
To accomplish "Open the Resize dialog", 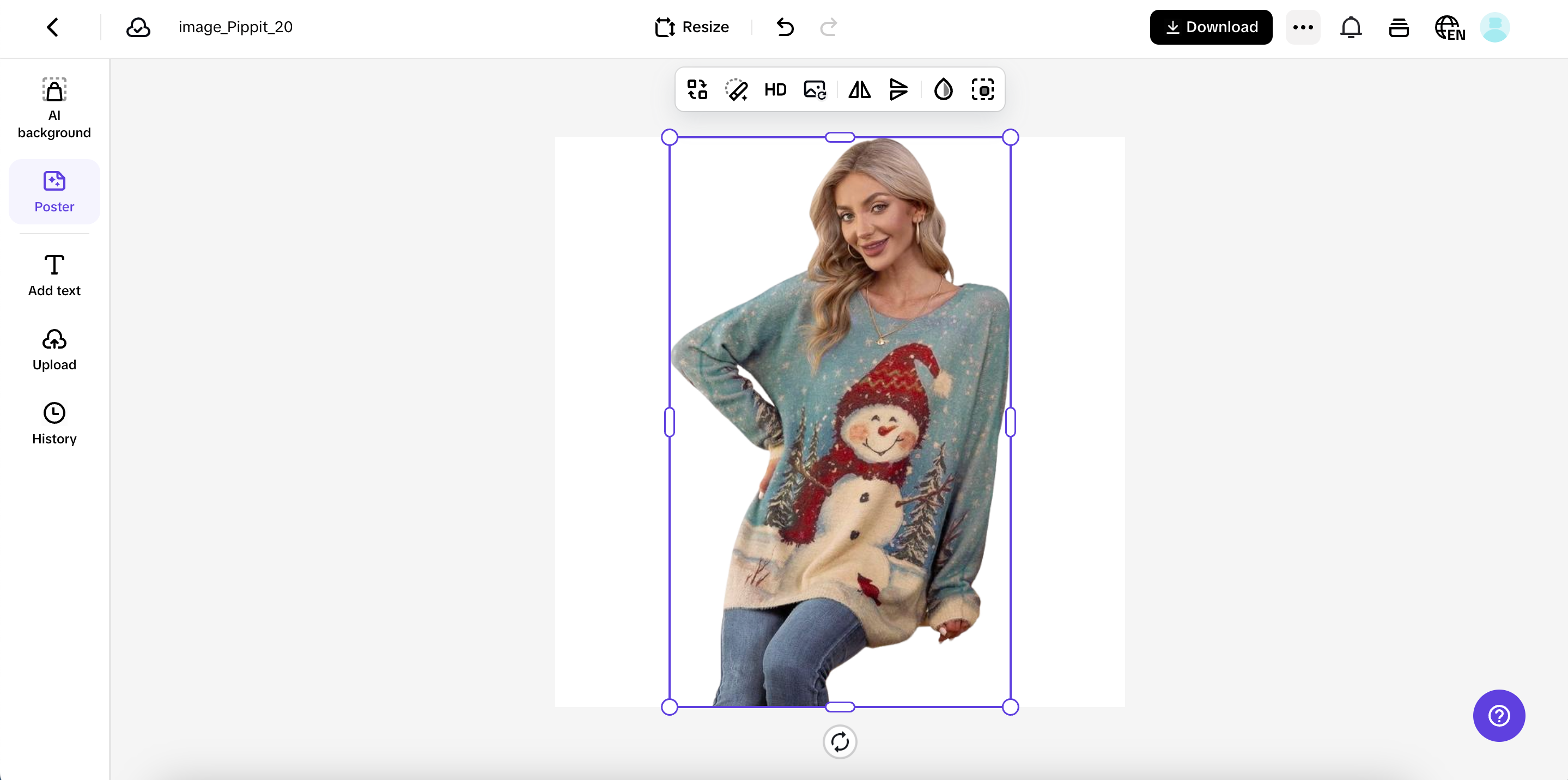I will [x=691, y=27].
